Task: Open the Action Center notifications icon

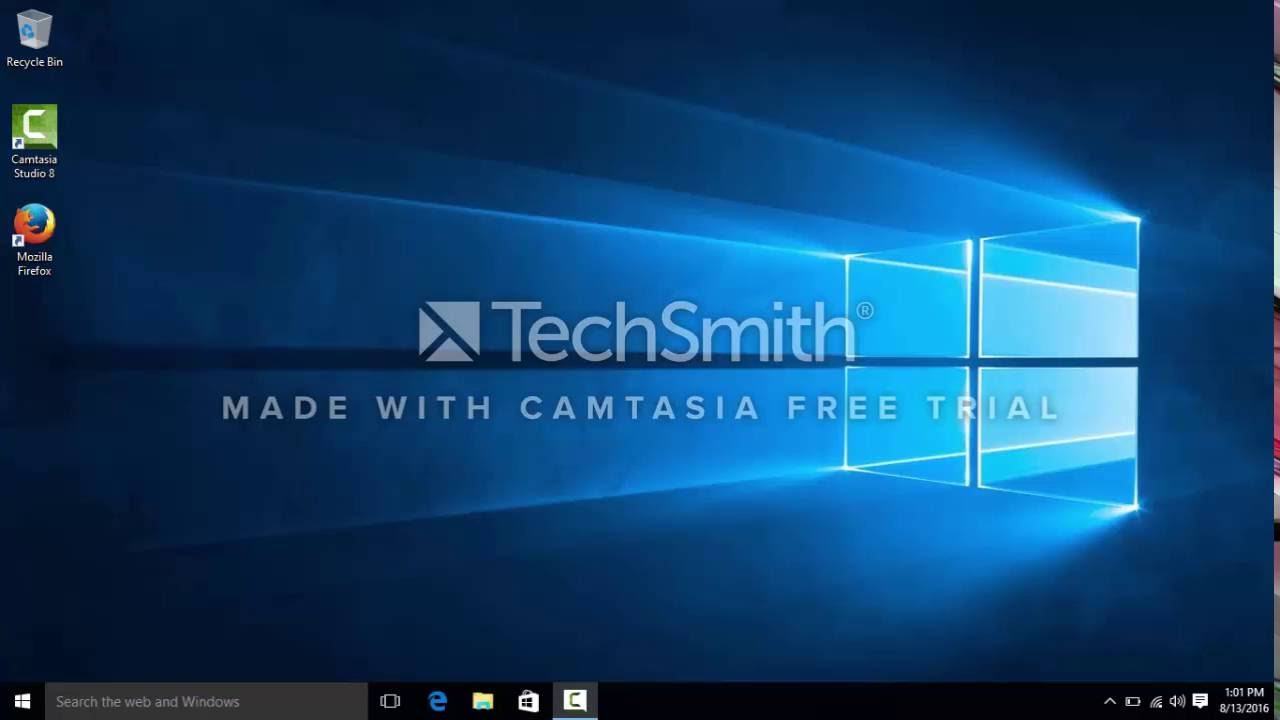Action: (x=1200, y=701)
